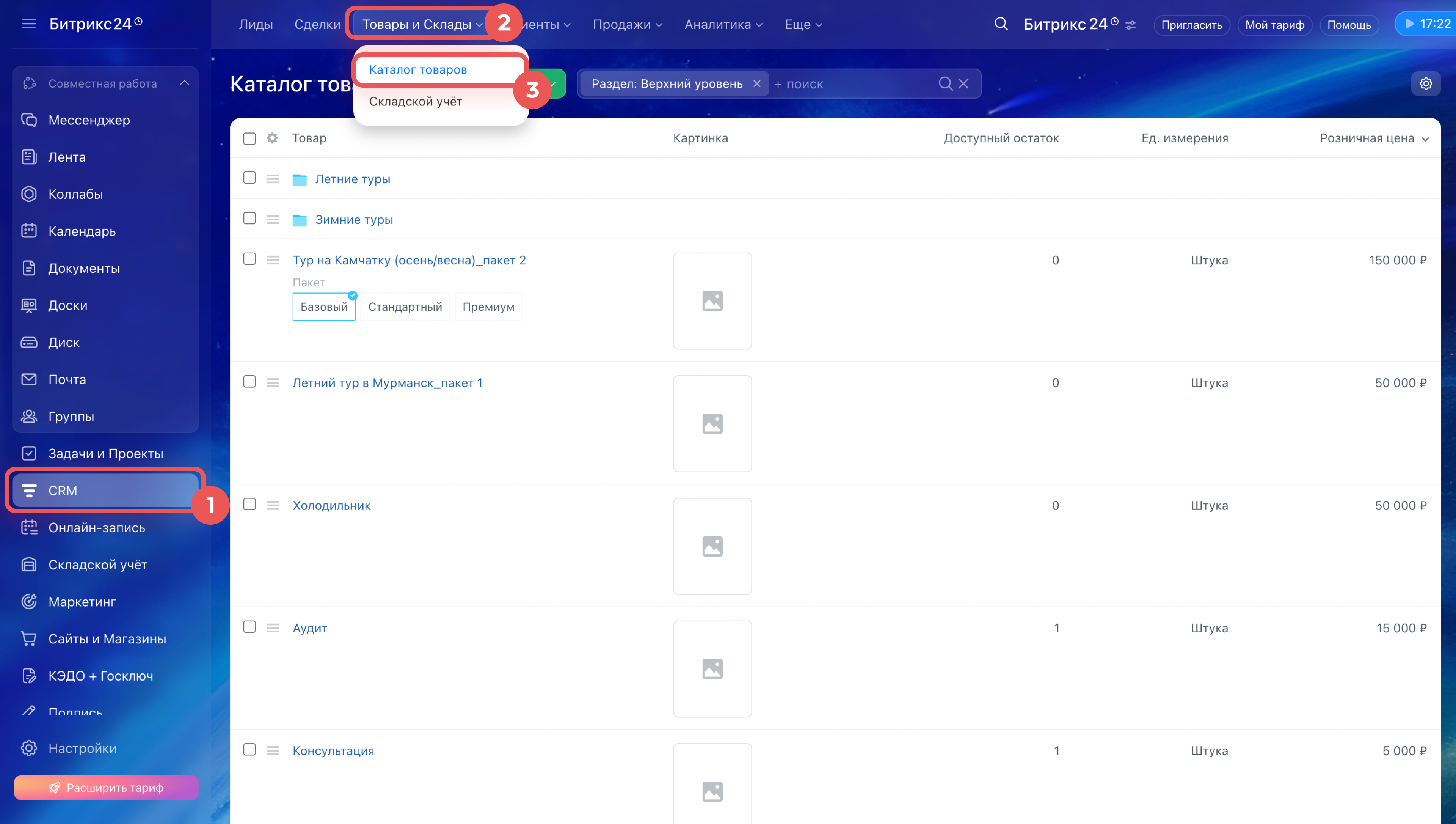This screenshot has height=824, width=1456.
Task: Open the Зимние туры folder link
Action: pos(354,220)
